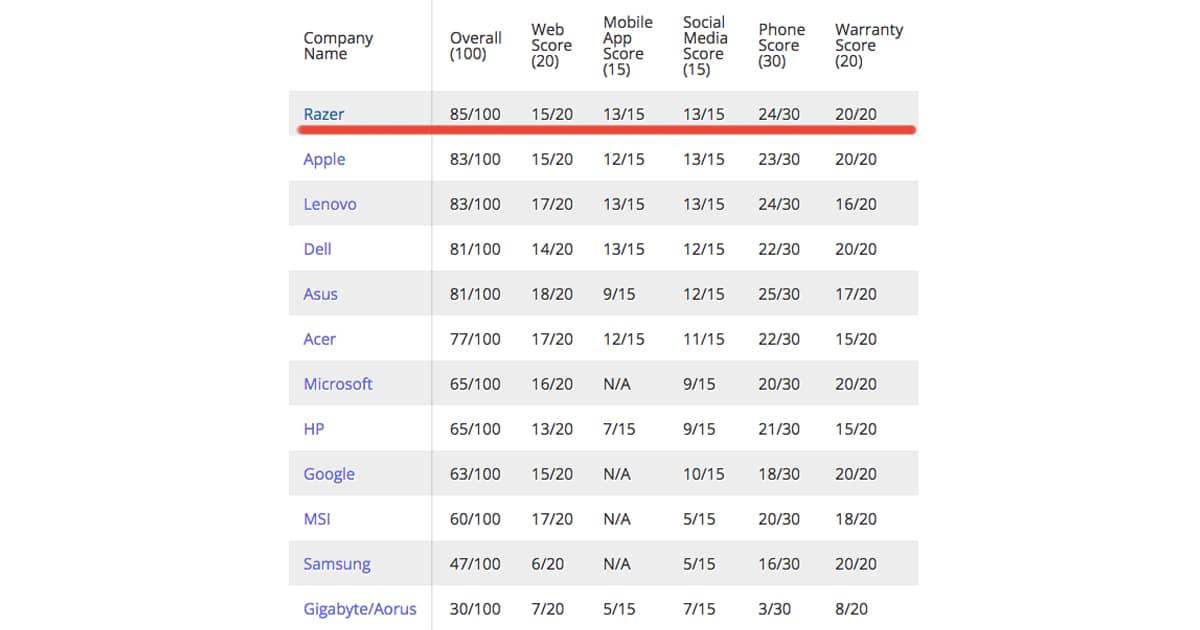
Task: Select the Warranty Score column header
Action: 869,46
